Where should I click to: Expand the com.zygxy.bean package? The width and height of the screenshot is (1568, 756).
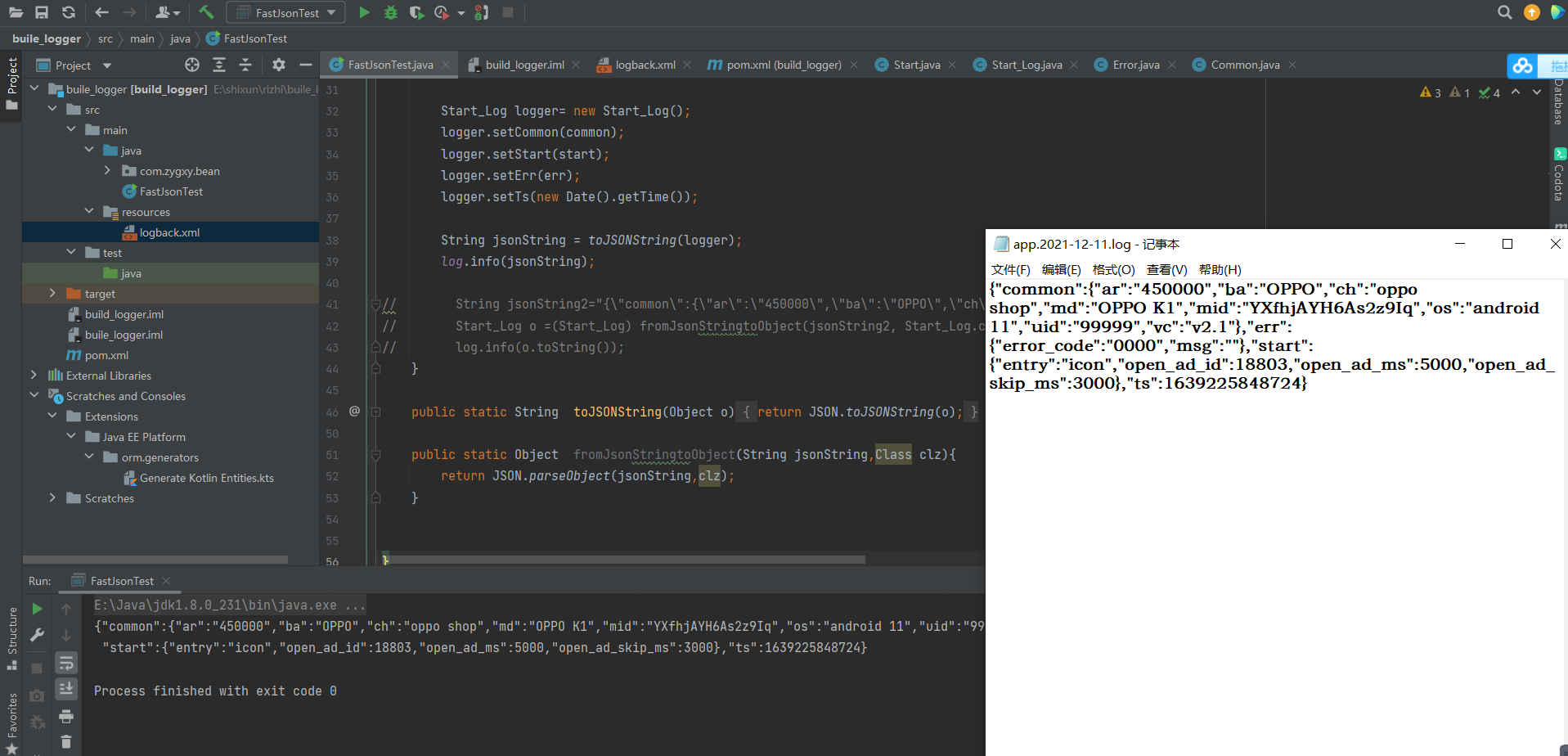click(107, 171)
